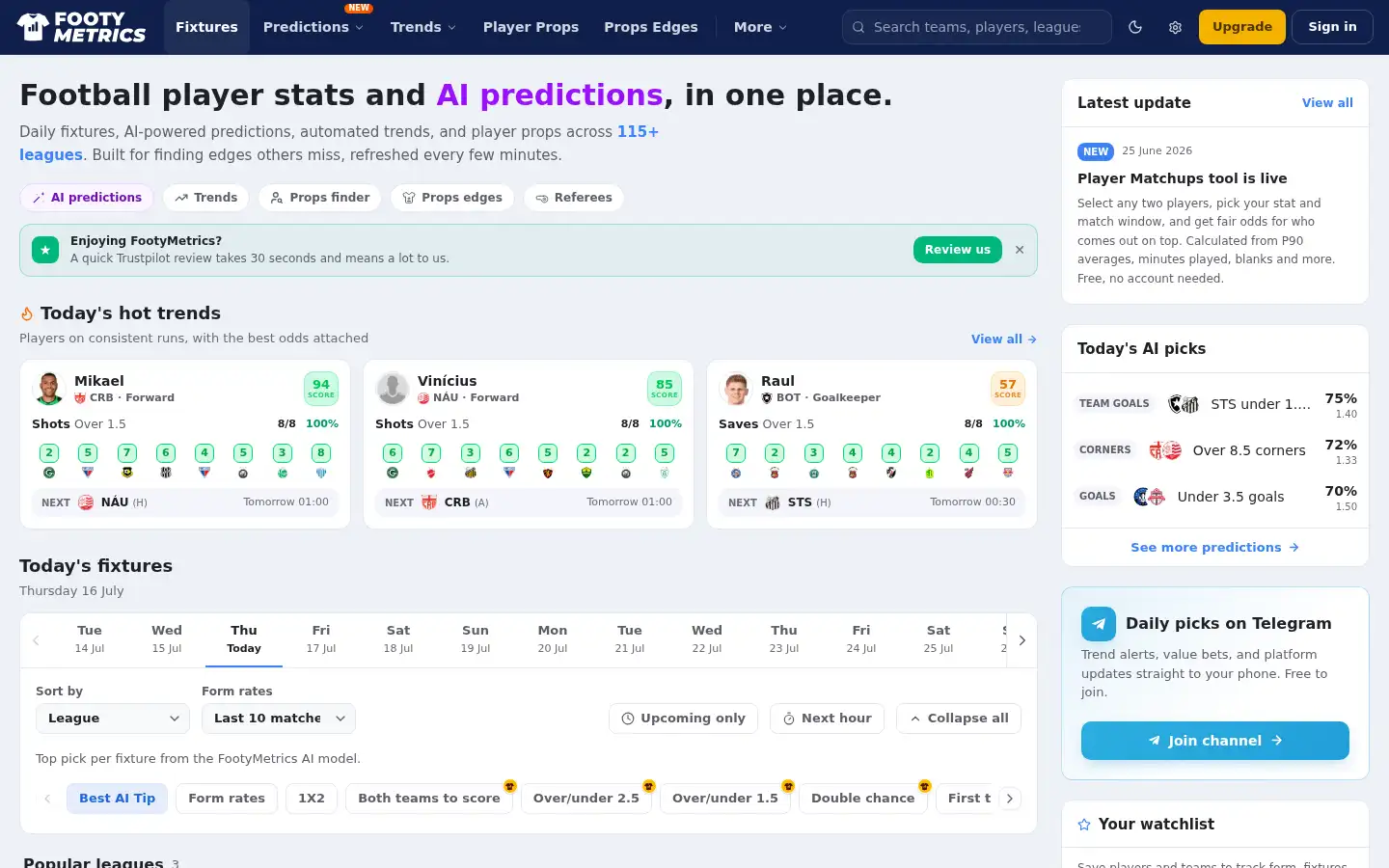
Task: Click the Sign in button
Action: 1332,27
